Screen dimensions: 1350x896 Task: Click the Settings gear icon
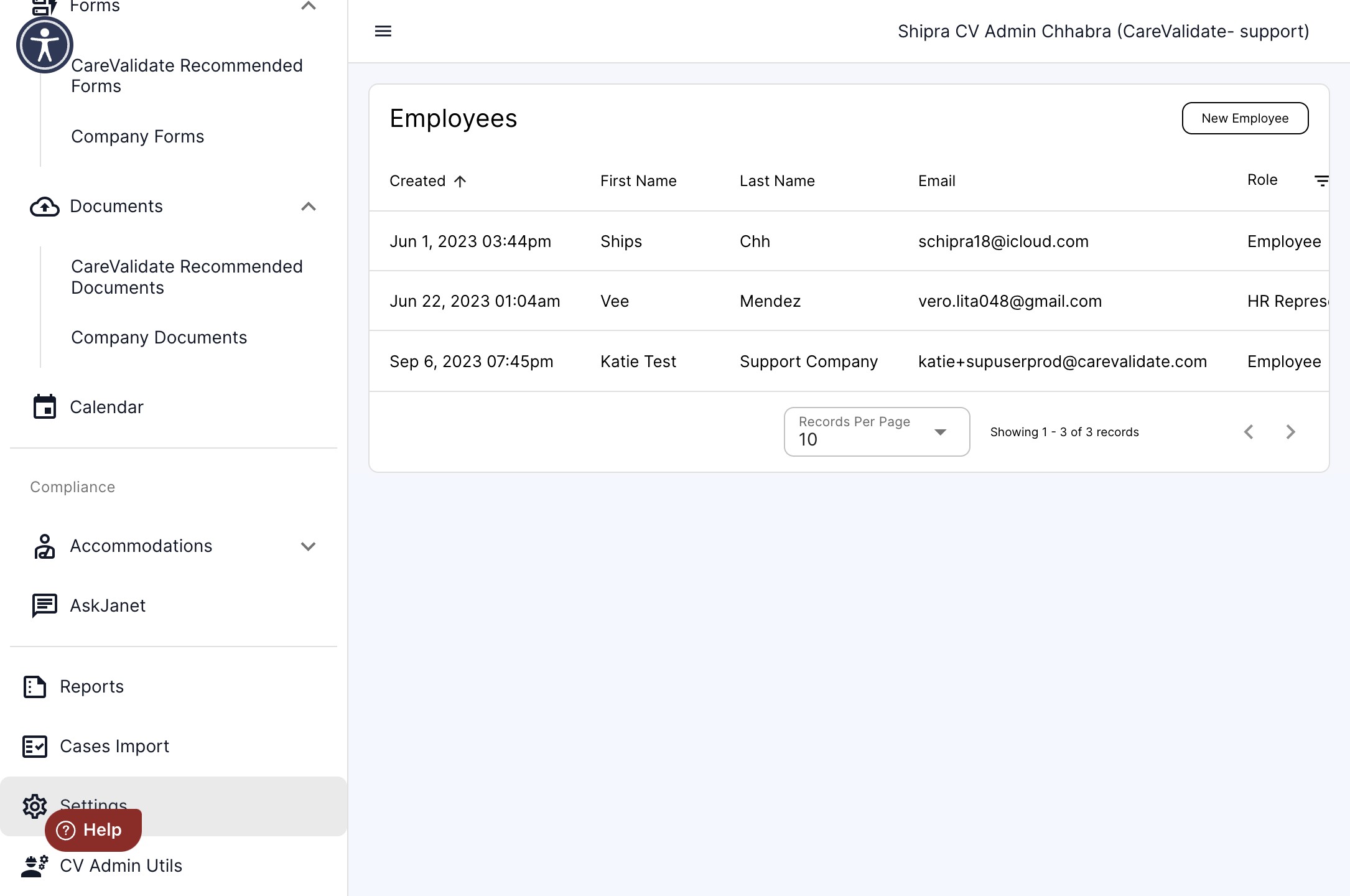tap(35, 806)
